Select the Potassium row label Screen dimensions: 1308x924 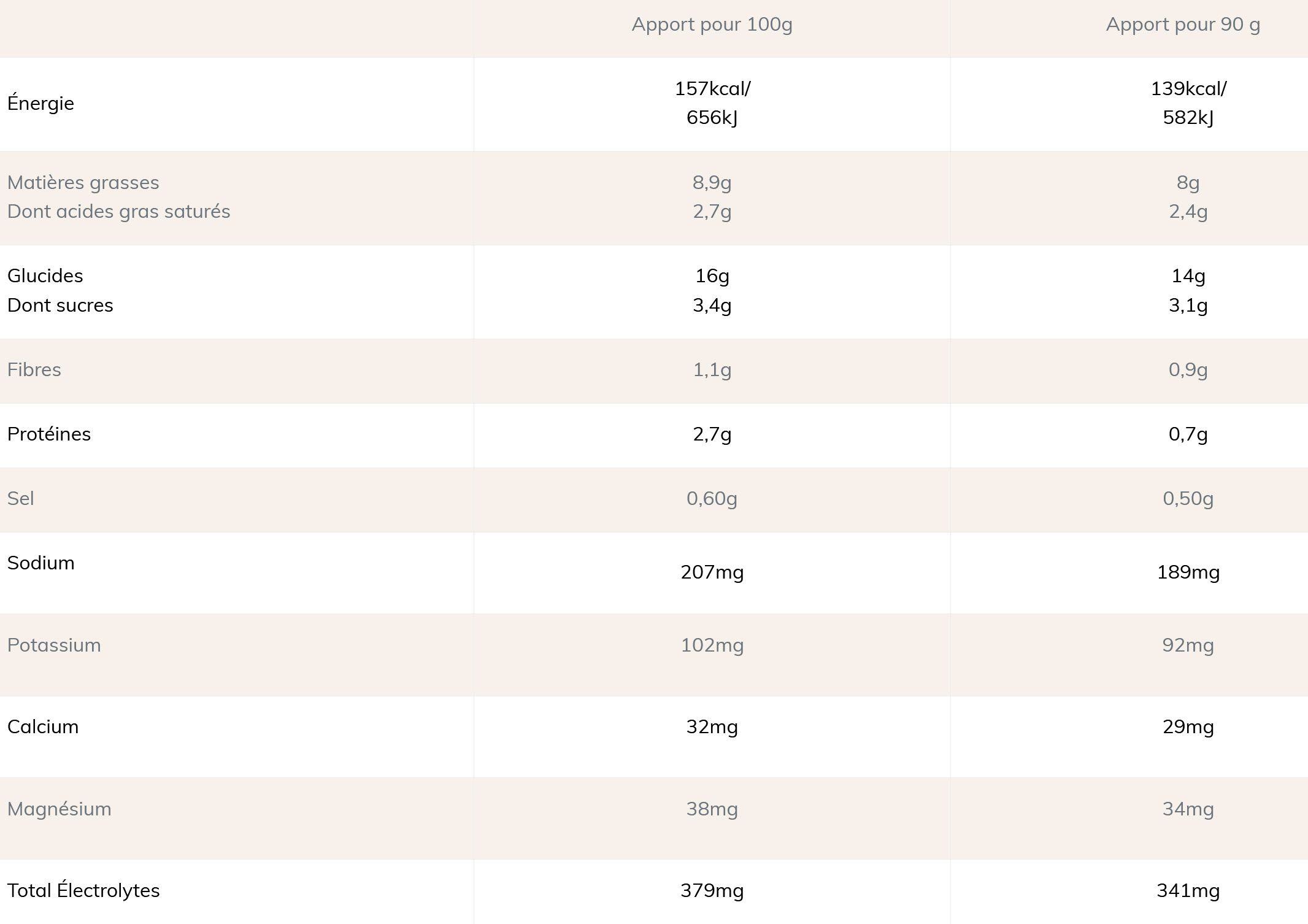coord(54,645)
